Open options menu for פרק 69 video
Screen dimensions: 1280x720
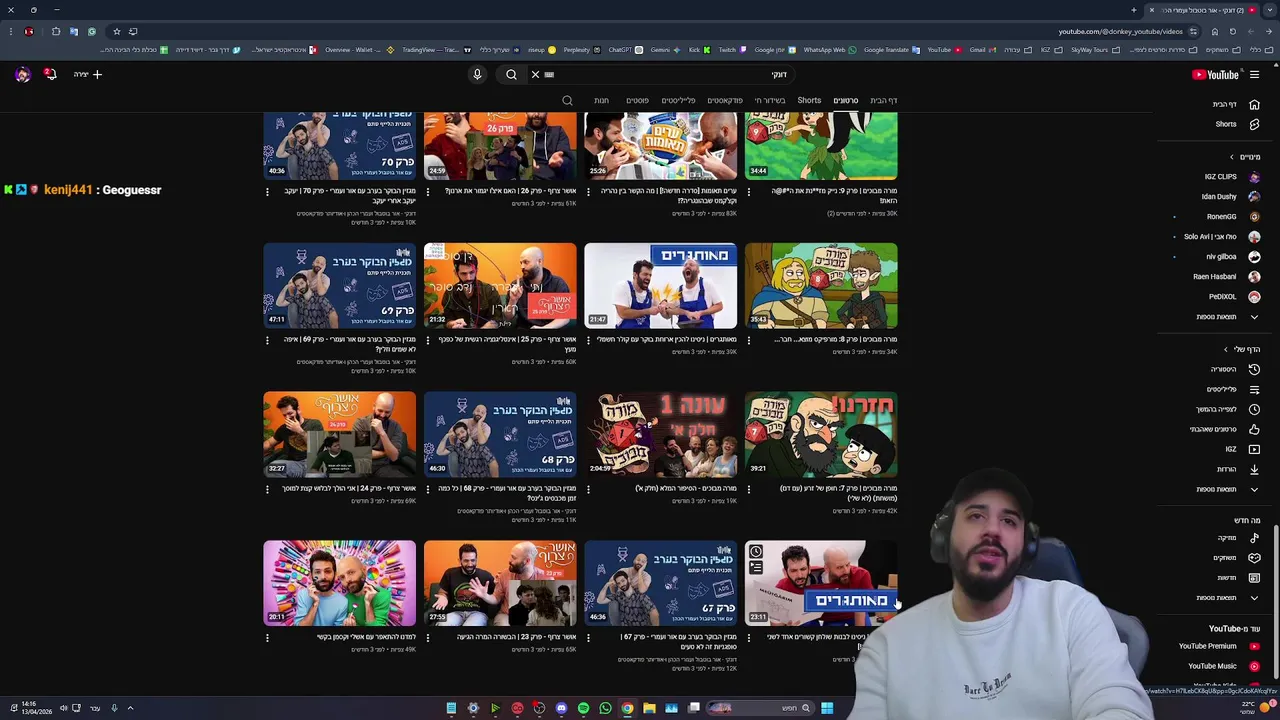click(x=267, y=340)
